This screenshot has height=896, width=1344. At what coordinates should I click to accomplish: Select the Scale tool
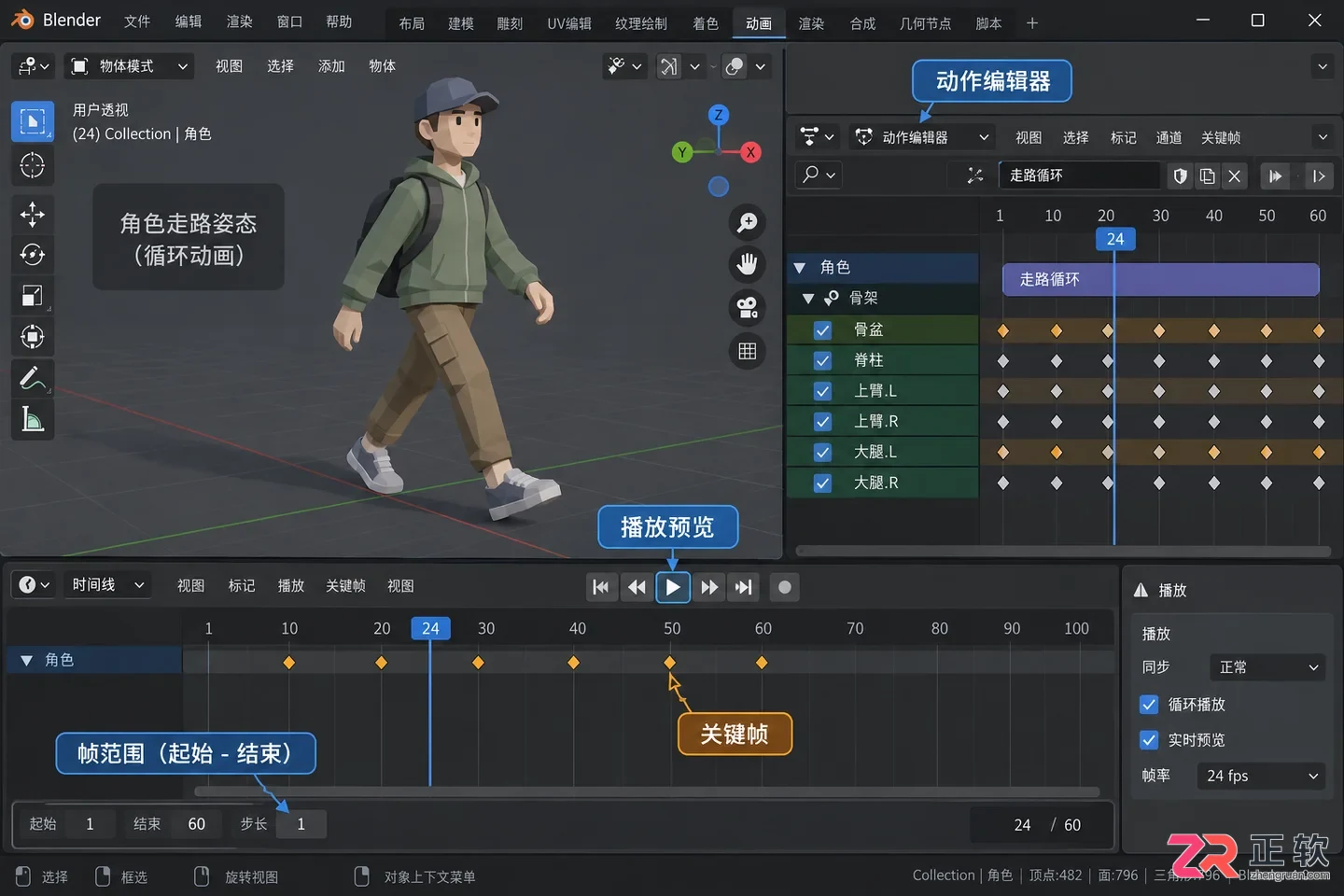point(33,296)
